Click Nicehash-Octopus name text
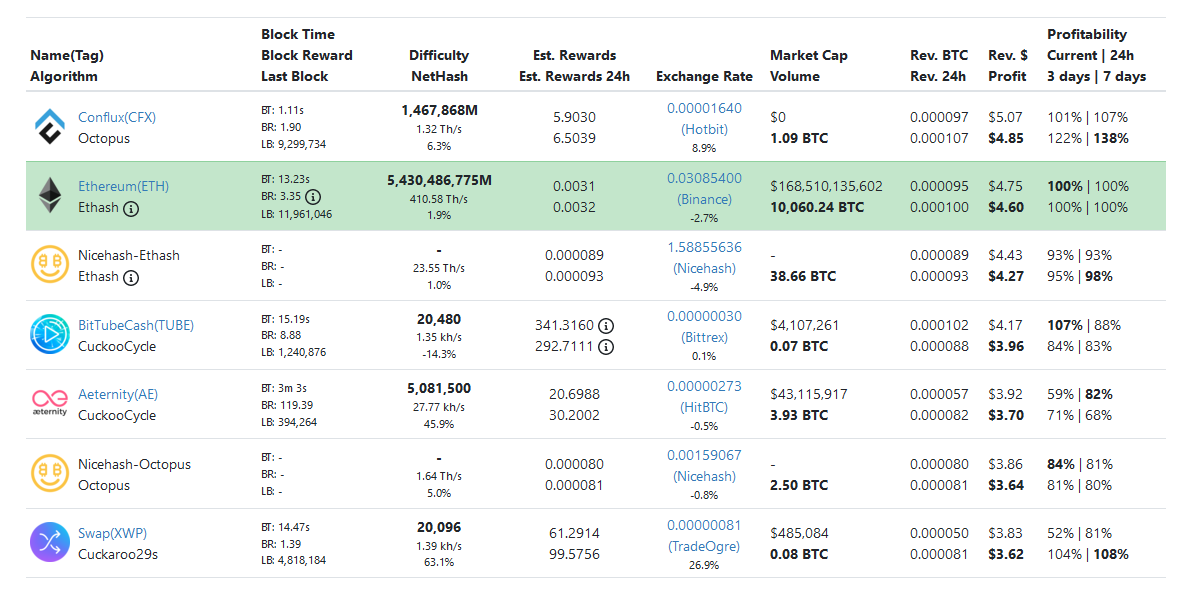Viewport: 1180px width, 598px height. 135,464
